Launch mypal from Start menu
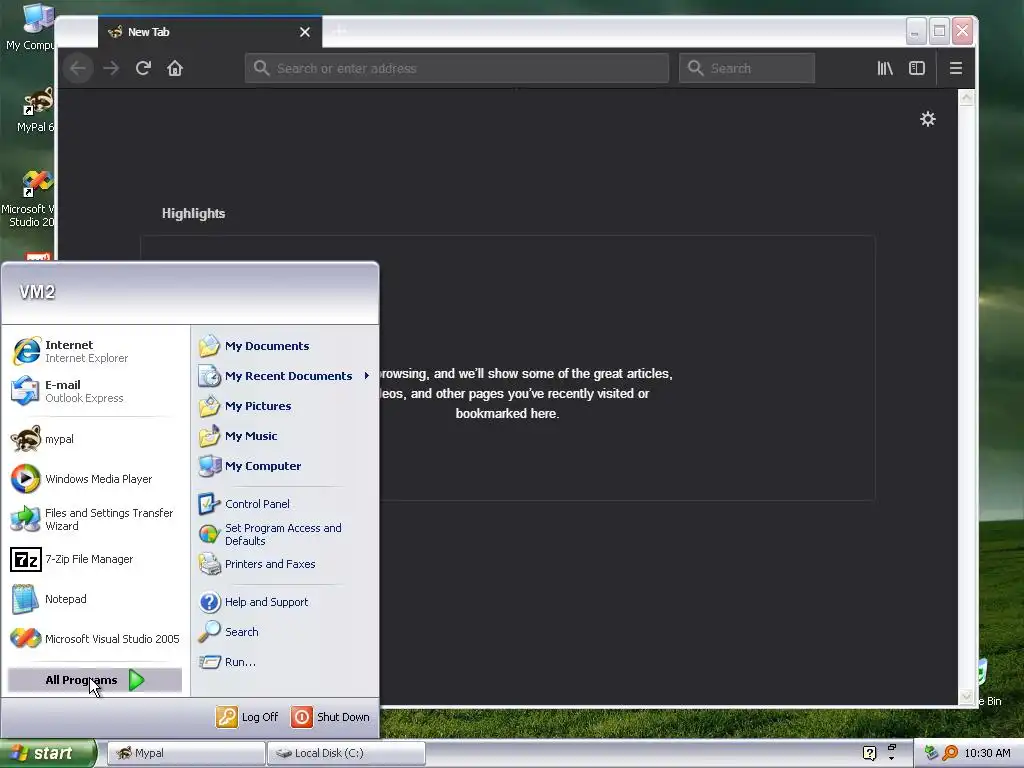 click(x=95, y=439)
